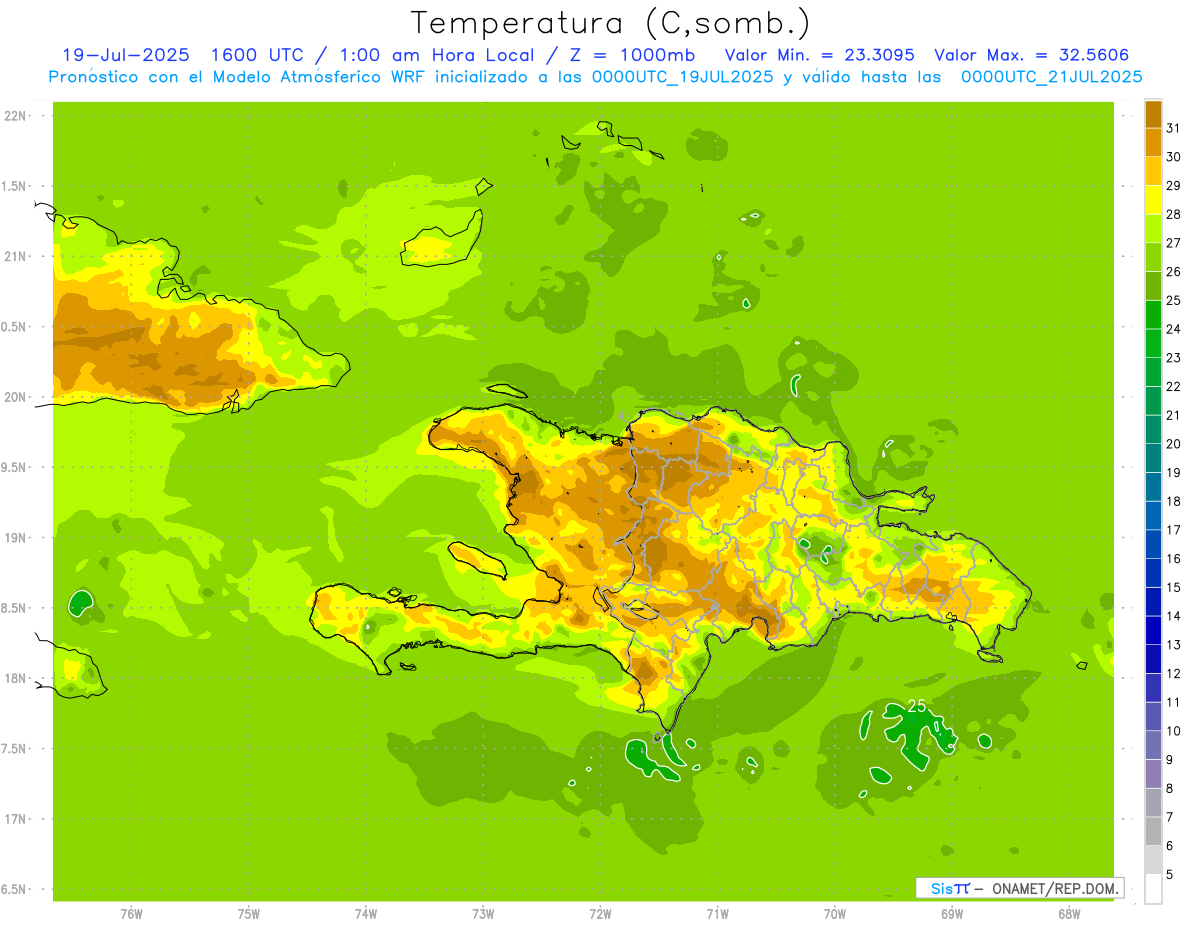Click the legend value "8"
Viewport: 1200px width, 927px height.
(1170, 788)
